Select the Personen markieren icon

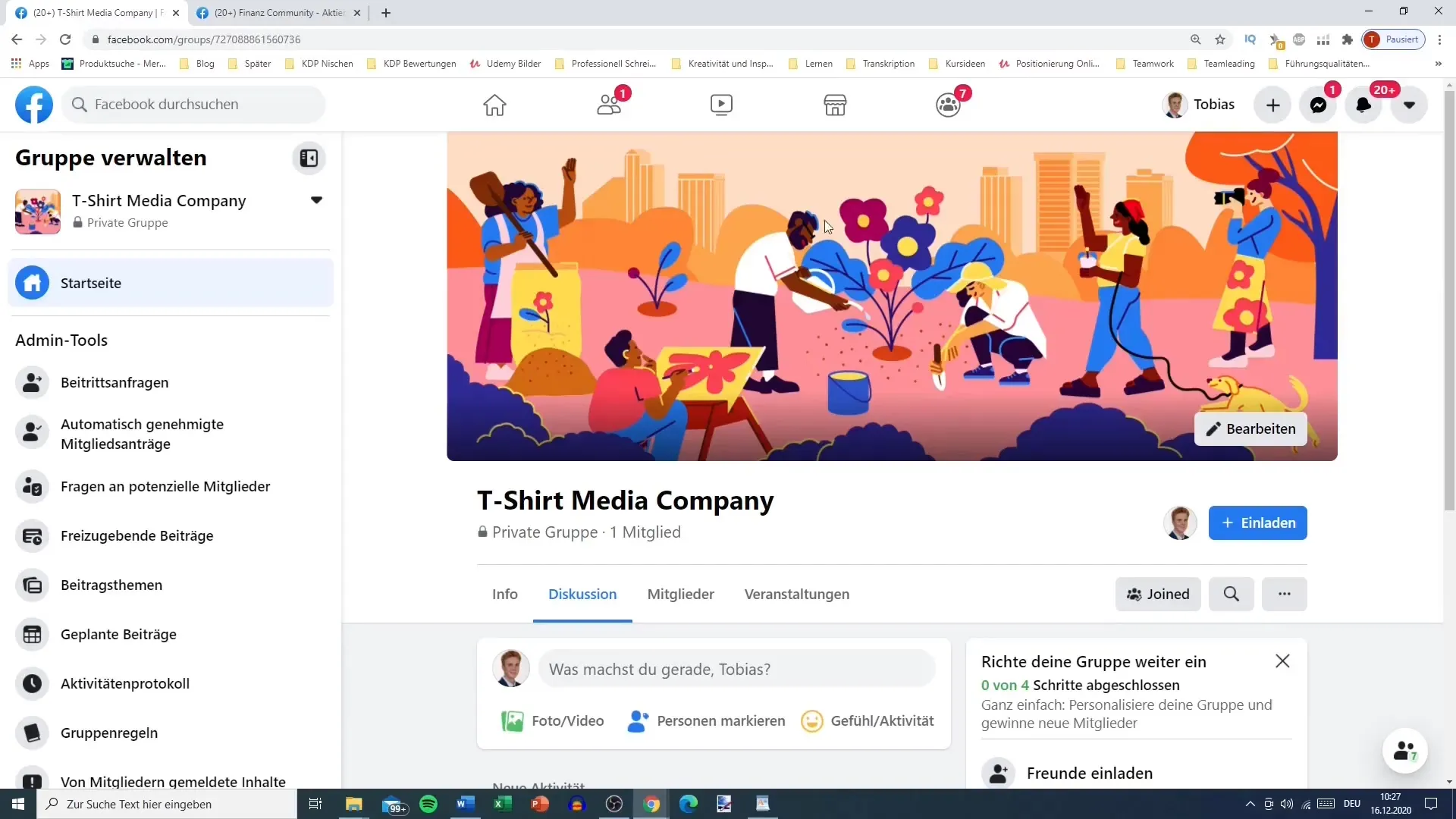639,720
